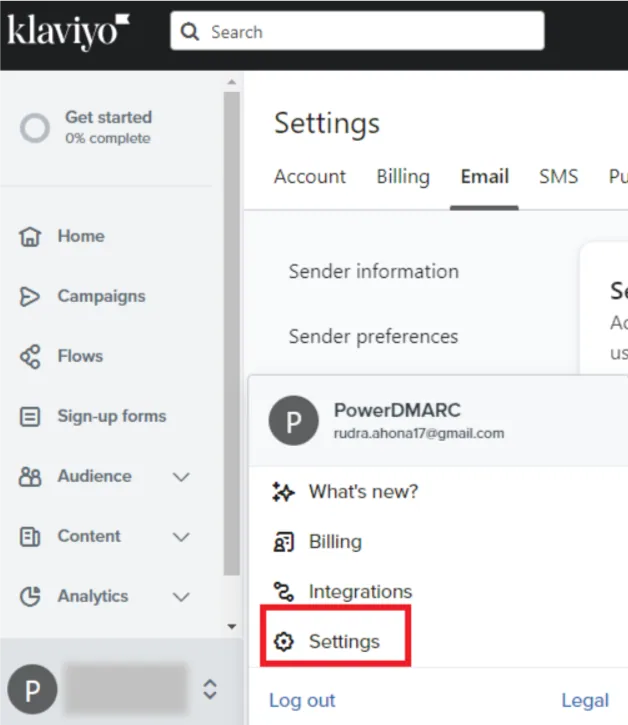Focus the Search input field
The width and height of the screenshot is (628, 725).
point(357,31)
